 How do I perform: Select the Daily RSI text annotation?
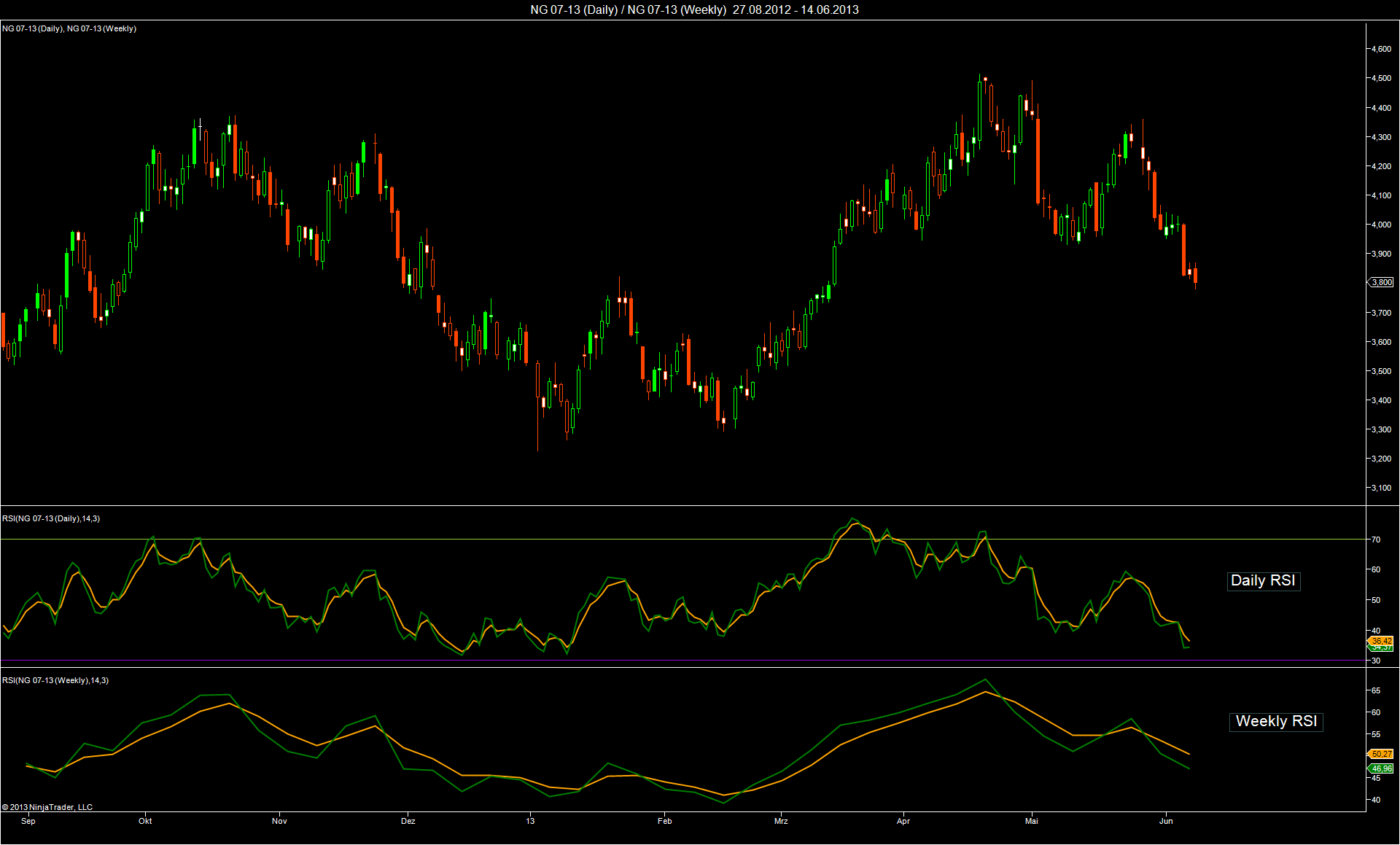(1263, 581)
